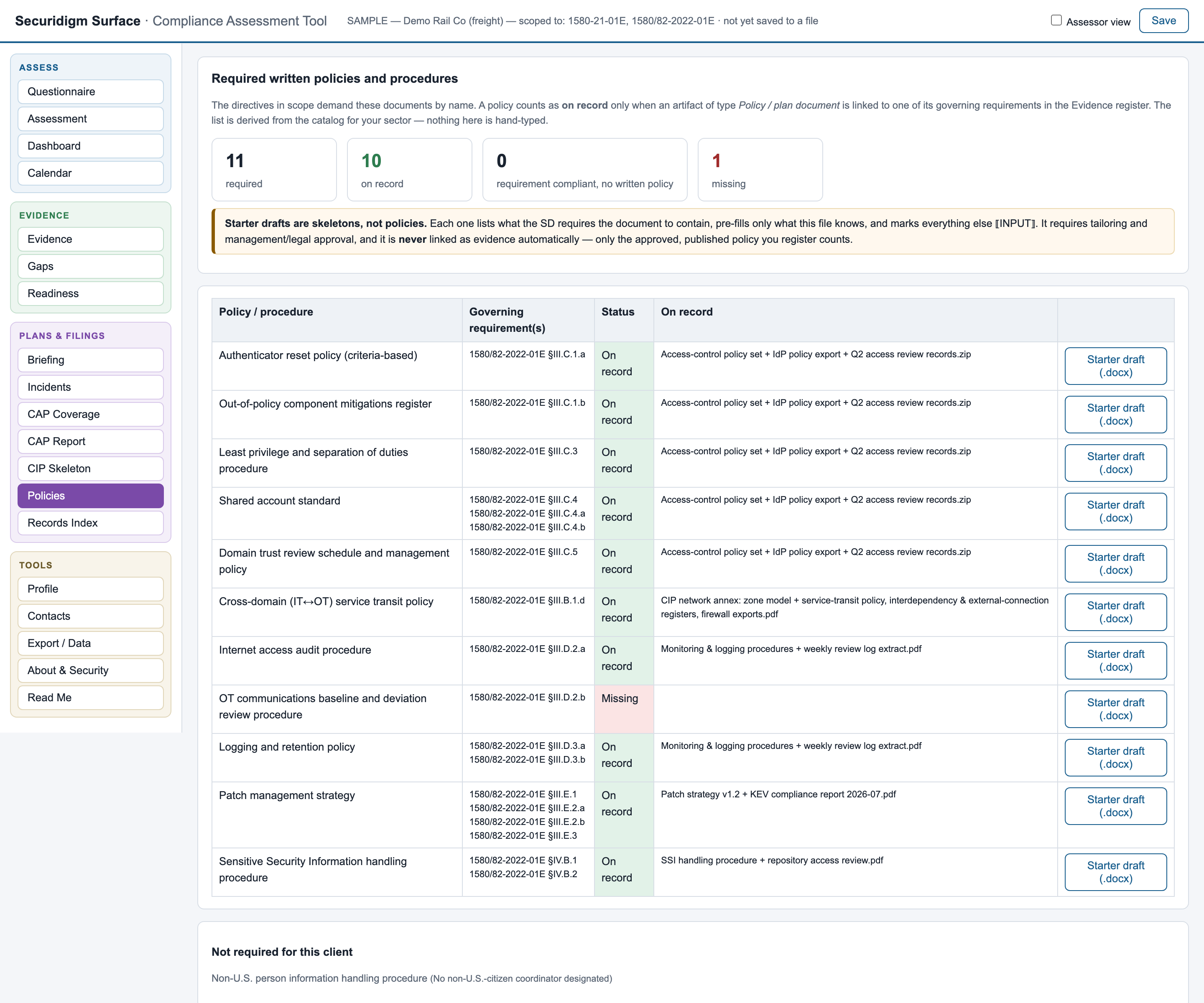Download starter draft for Sensitive Security Information procedure
This screenshot has height=1003, width=1204.
click(x=1115, y=872)
